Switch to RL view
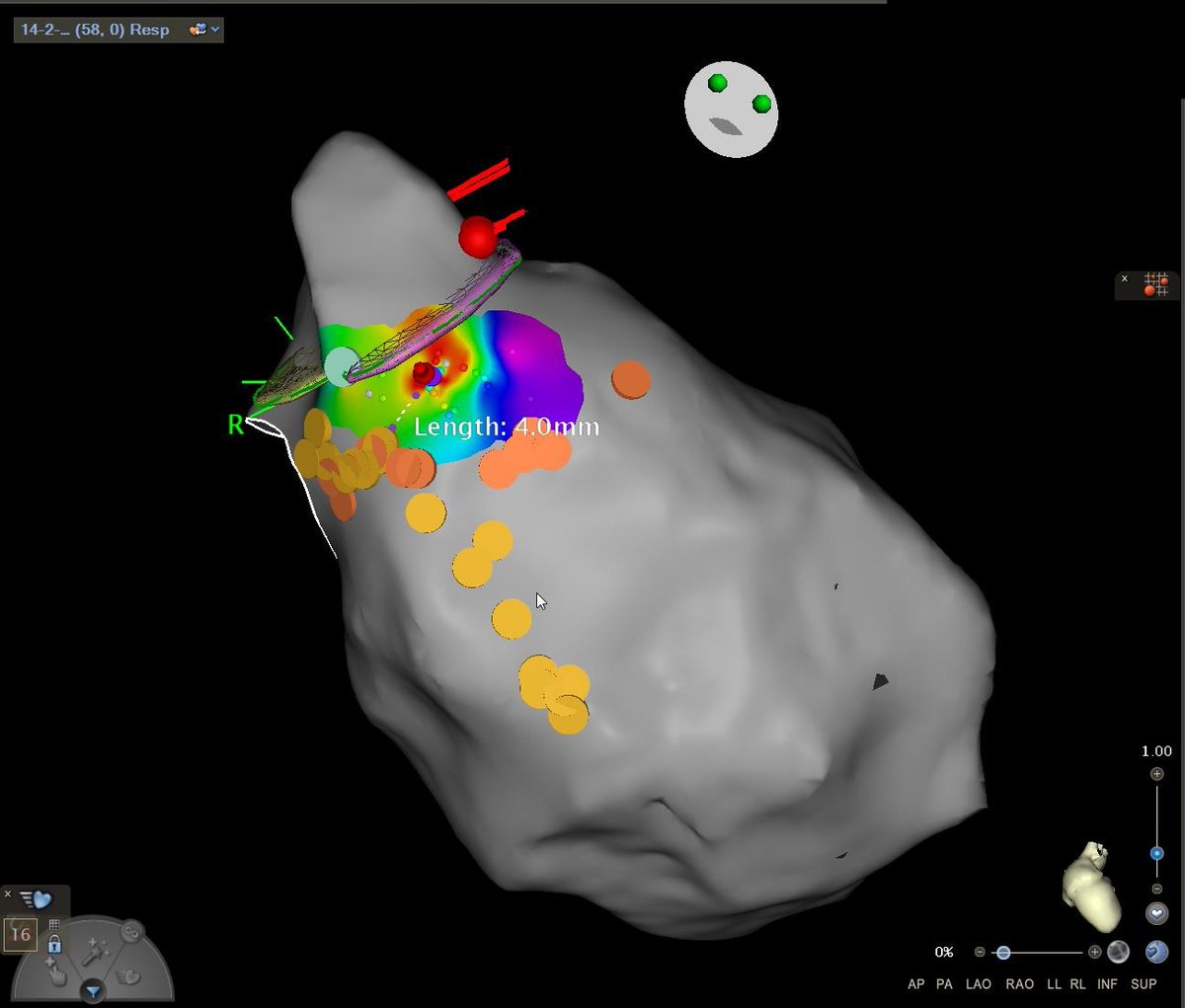Screen dimensions: 1185x1008 (1077, 984)
